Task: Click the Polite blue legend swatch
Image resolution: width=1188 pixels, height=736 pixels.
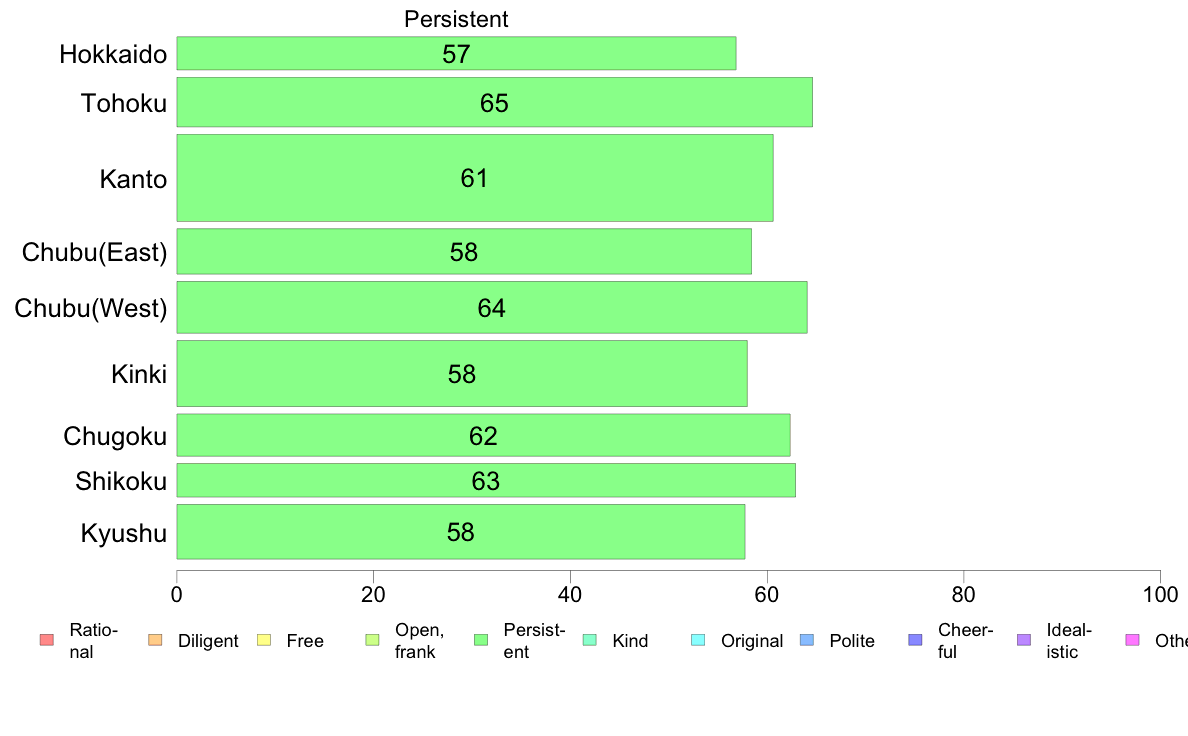Action: click(807, 640)
